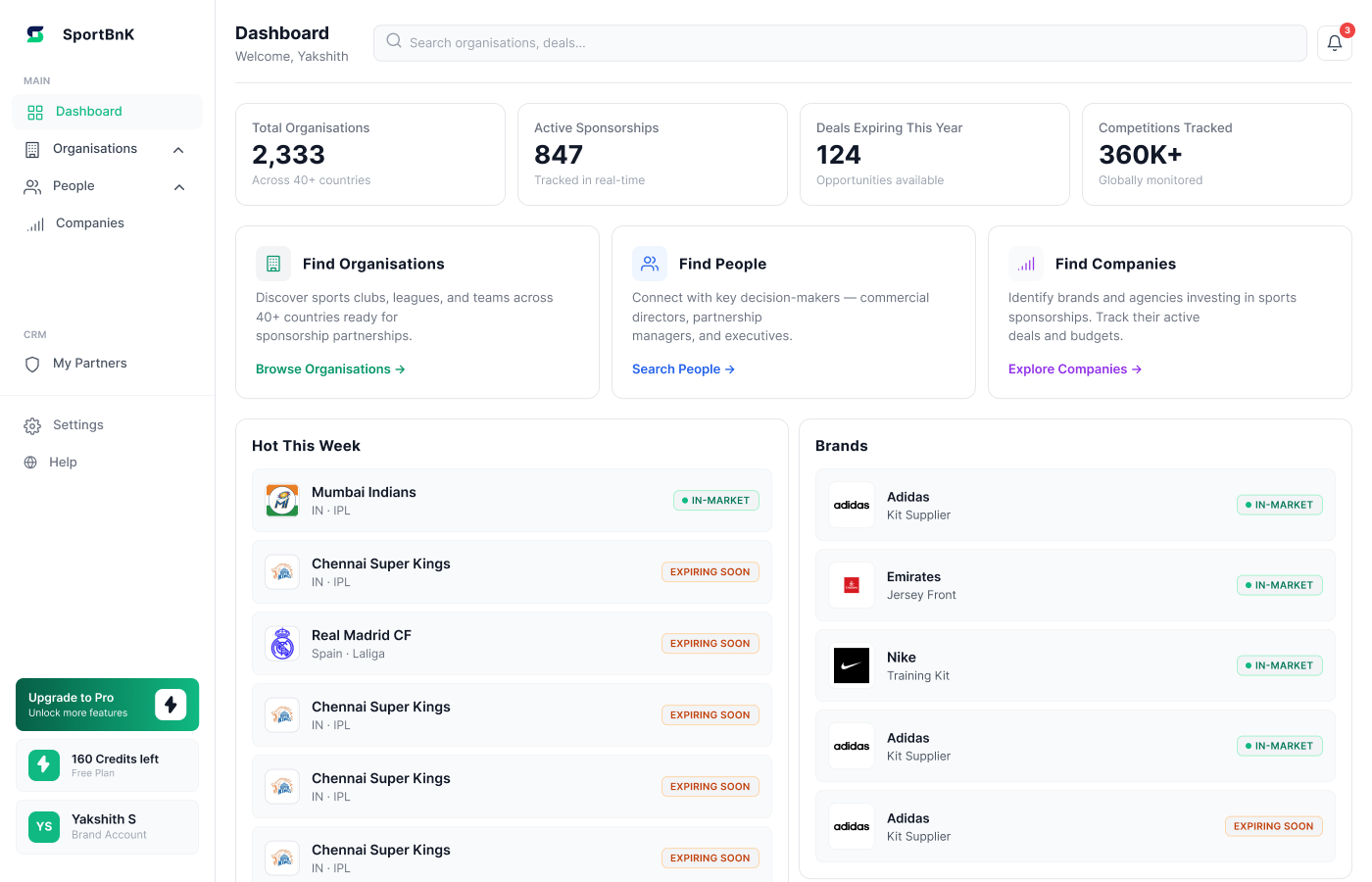Click the red notification count badge
Screen dimensions: 1372x882
pyautogui.click(x=1347, y=30)
